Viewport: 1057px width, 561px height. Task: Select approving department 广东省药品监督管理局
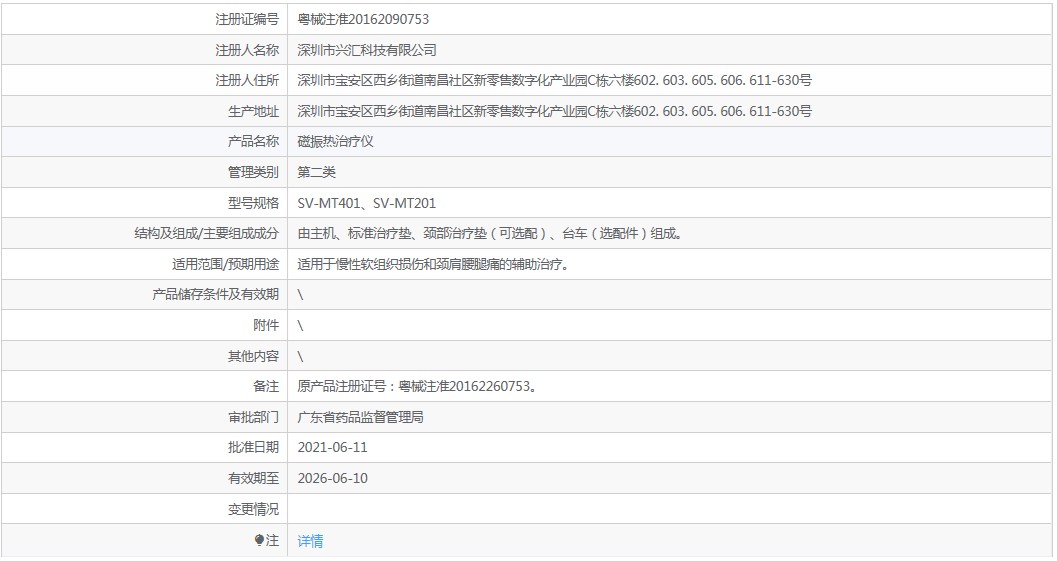[x=361, y=417]
